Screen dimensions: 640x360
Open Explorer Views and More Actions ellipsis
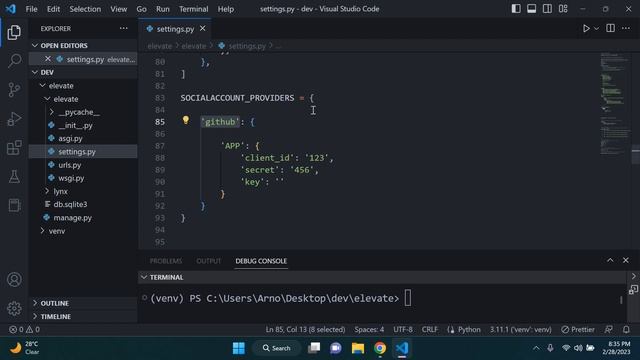(x=123, y=28)
